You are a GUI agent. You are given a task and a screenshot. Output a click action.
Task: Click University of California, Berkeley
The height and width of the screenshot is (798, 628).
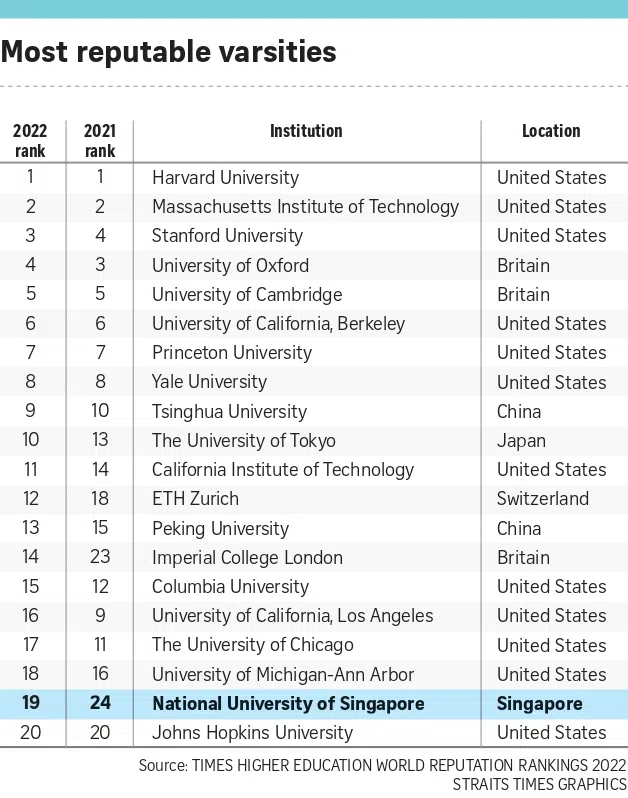pos(278,324)
